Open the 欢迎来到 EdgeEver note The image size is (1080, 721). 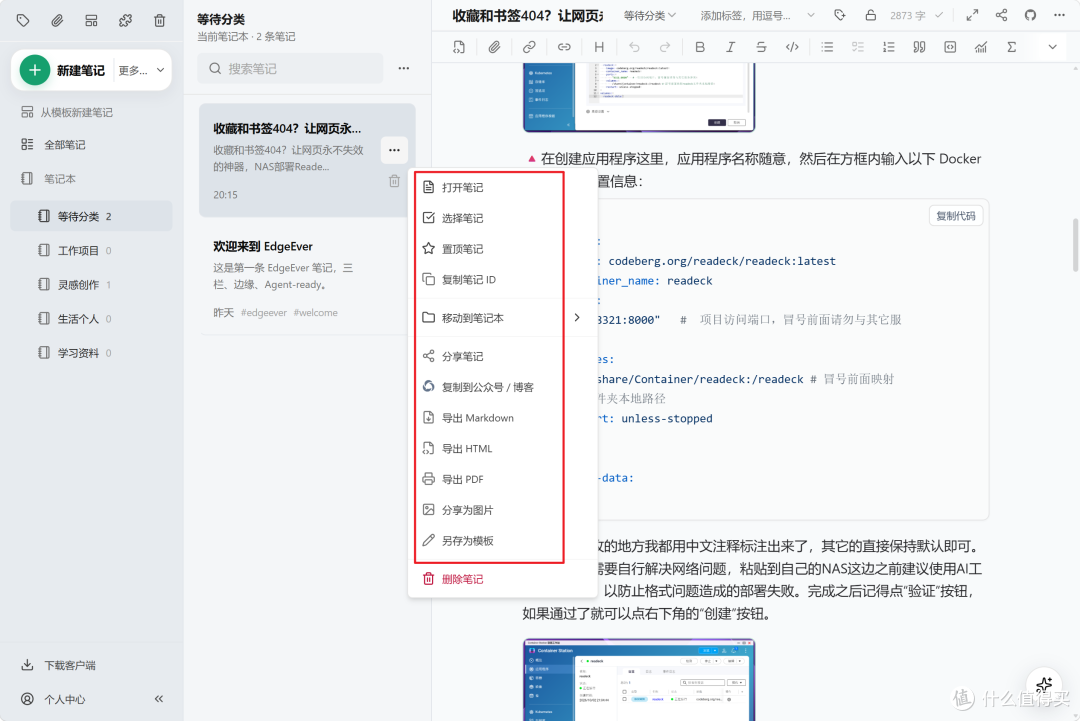(x=304, y=279)
